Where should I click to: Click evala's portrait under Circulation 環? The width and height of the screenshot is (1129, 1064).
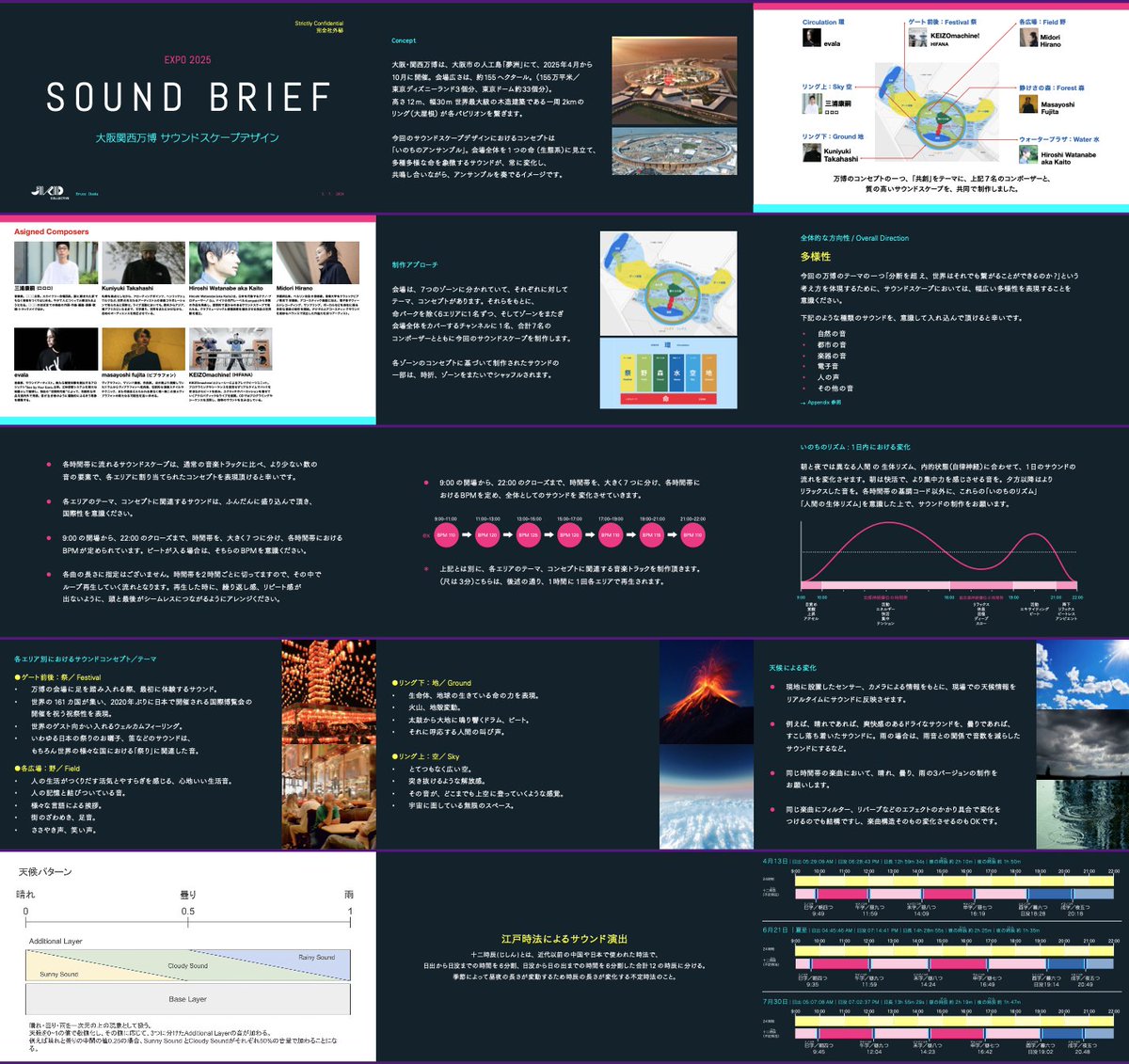pos(811,38)
